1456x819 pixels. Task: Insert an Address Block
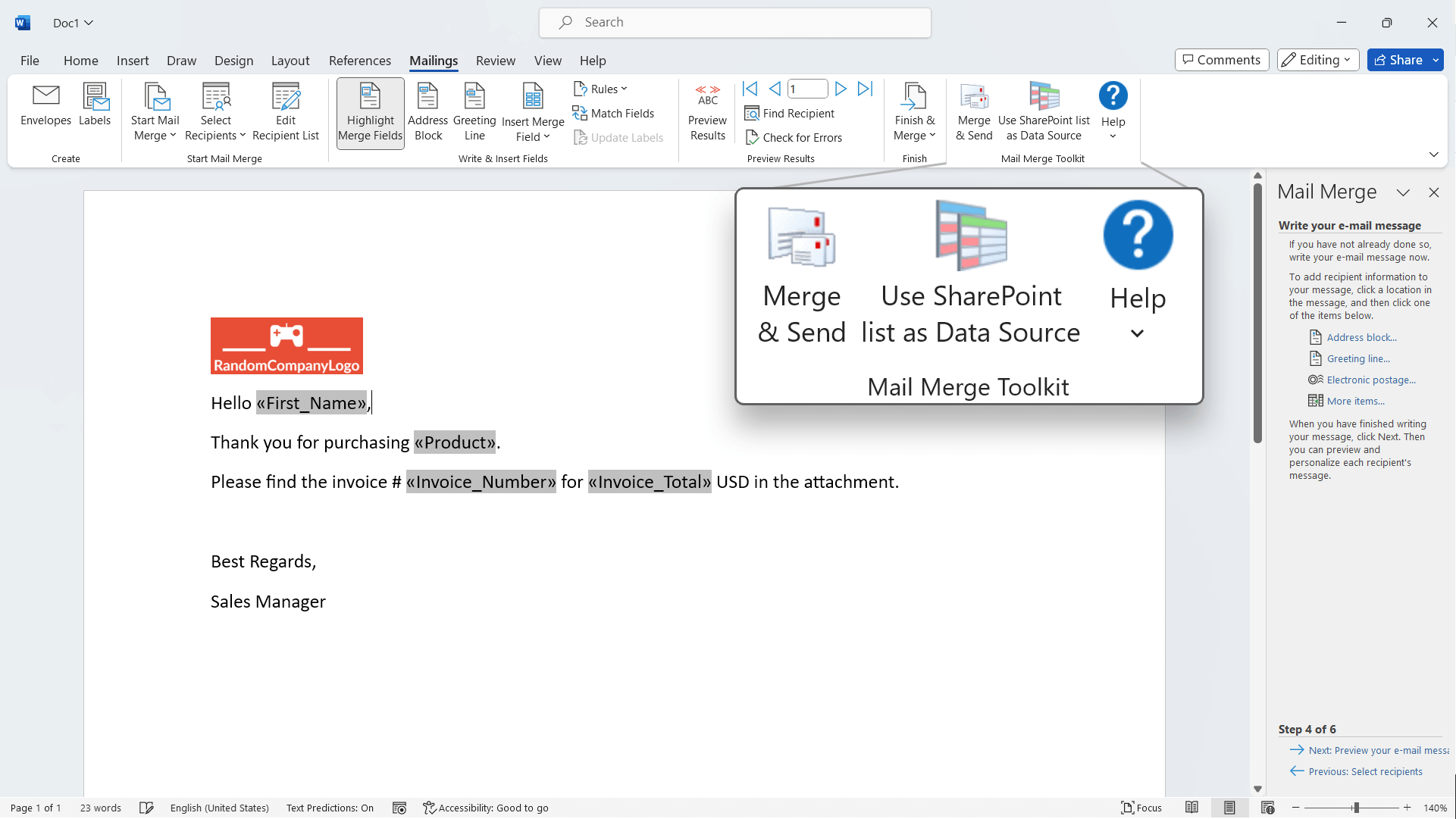pyautogui.click(x=427, y=112)
